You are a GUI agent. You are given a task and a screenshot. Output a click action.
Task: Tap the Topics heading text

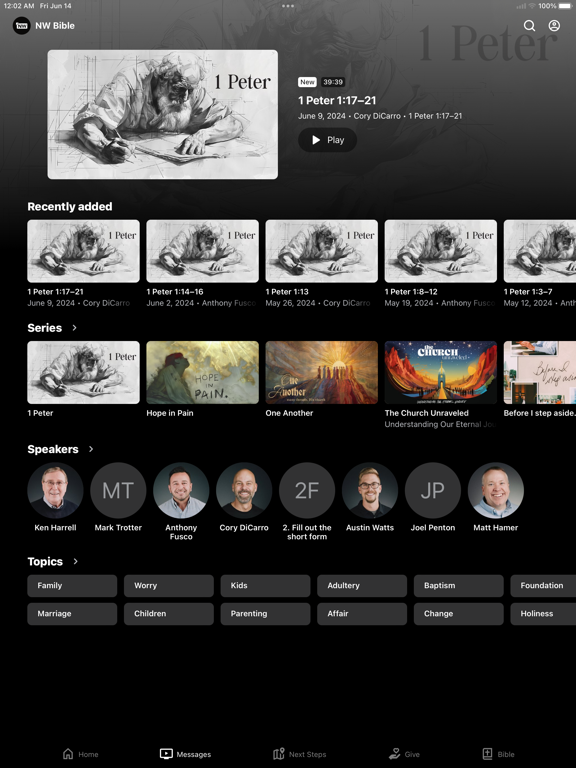pyautogui.click(x=45, y=561)
